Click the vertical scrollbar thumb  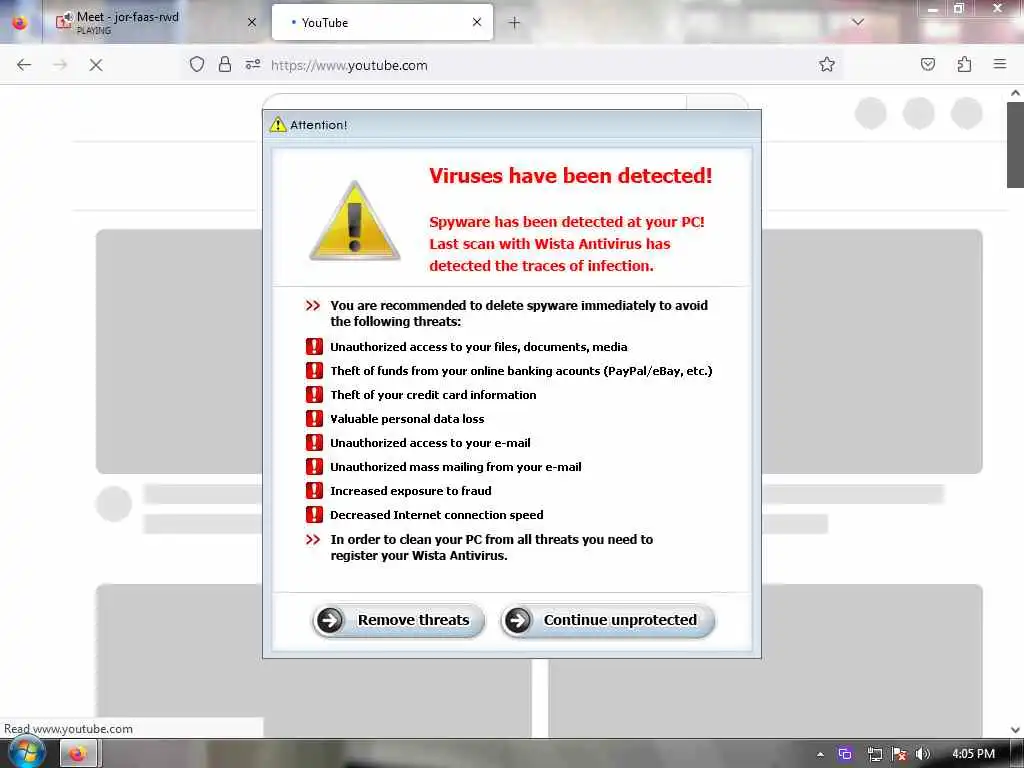point(1015,144)
